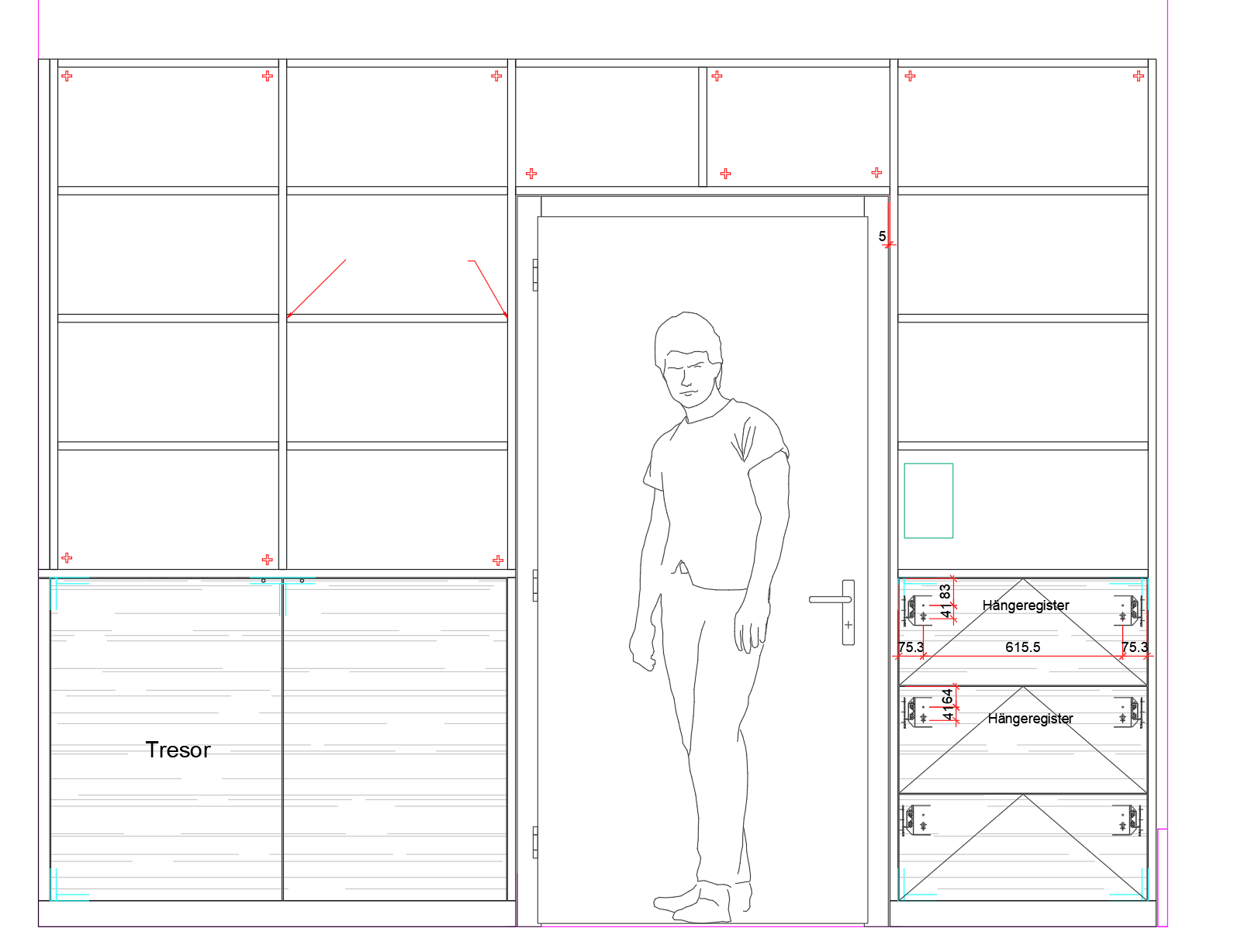Select the 64 vertical dimension text
This screenshot has width=1234, height=952.
(x=947, y=698)
